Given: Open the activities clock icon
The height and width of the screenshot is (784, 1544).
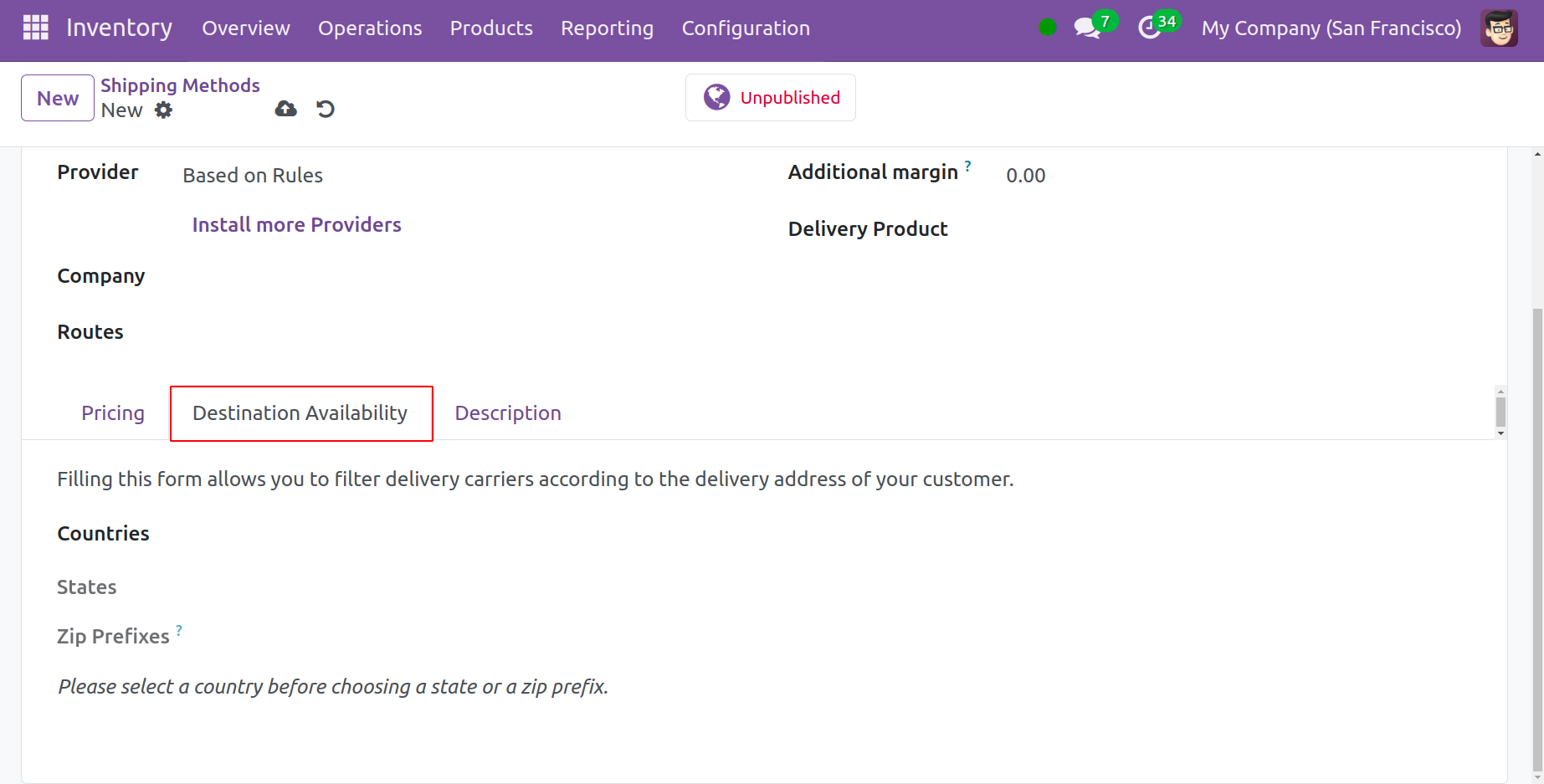Looking at the screenshot, I should click(1150, 28).
